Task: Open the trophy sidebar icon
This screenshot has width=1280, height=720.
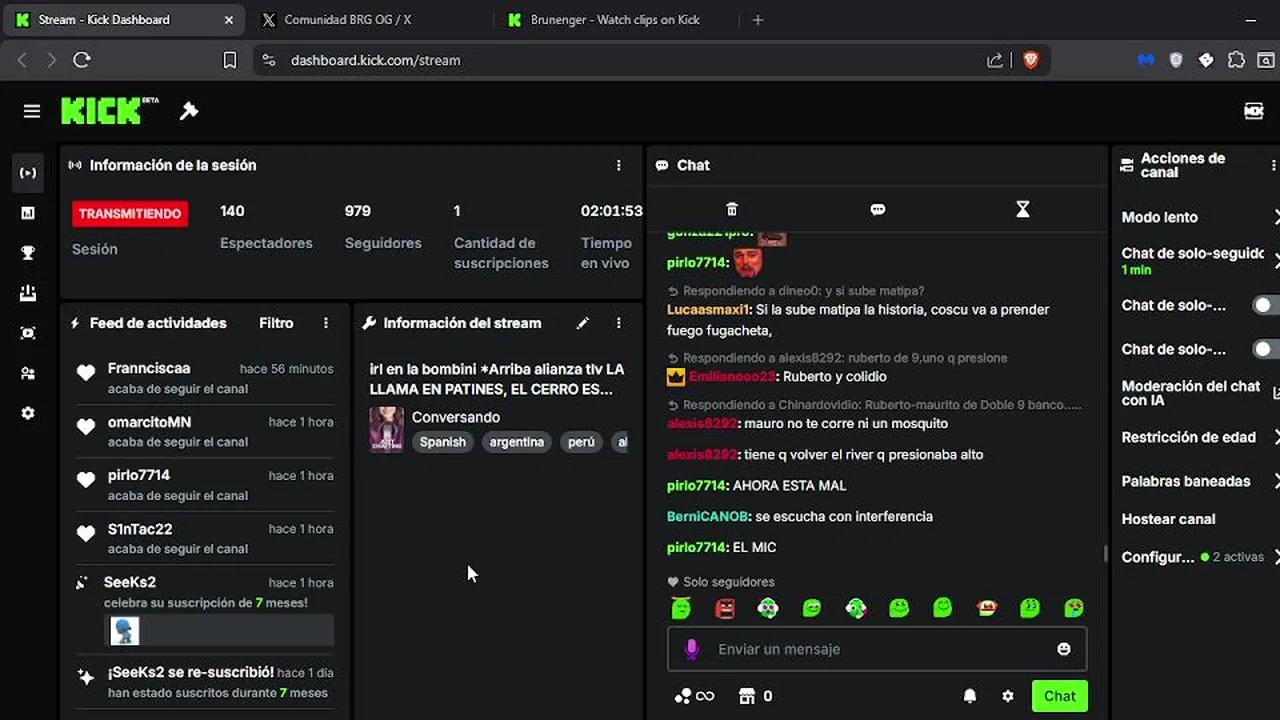Action: coord(28,253)
